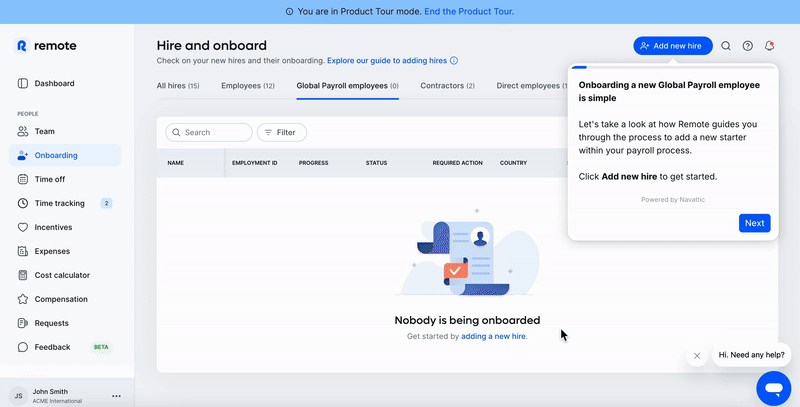Switch to Direct employees tab
800x407 pixels.
point(532,86)
